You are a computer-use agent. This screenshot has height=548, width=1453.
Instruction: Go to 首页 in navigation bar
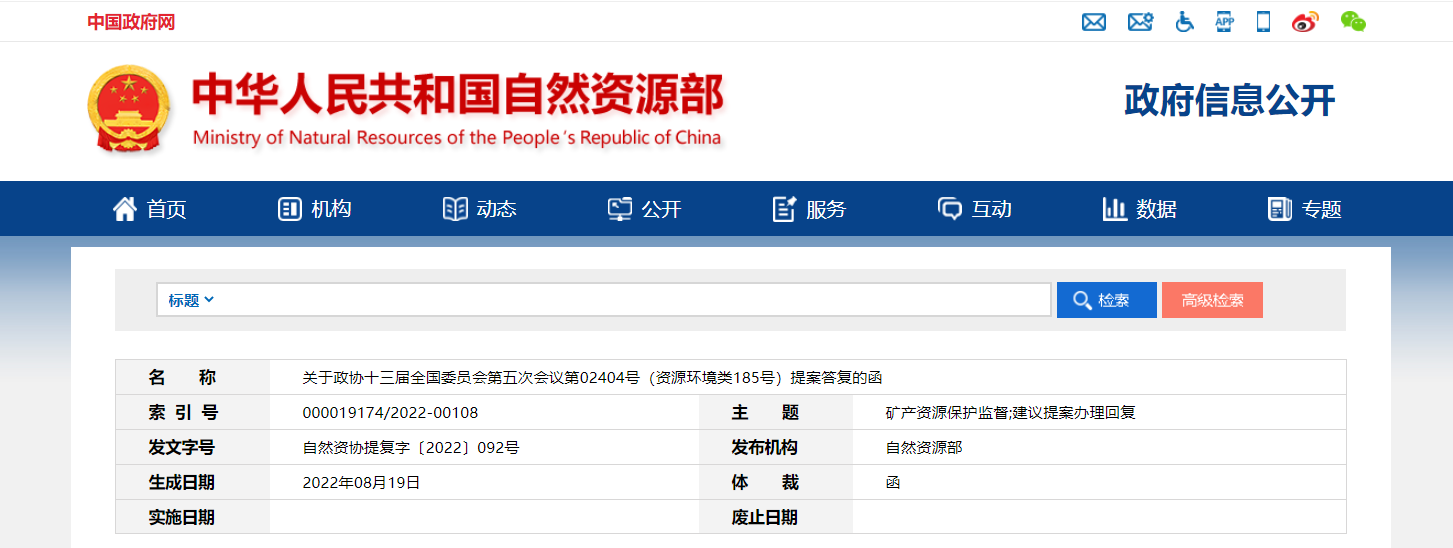tap(150, 209)
